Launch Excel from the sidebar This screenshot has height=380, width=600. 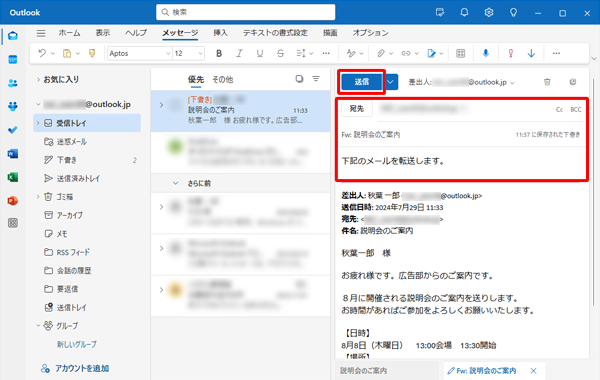tap(13, 177)
